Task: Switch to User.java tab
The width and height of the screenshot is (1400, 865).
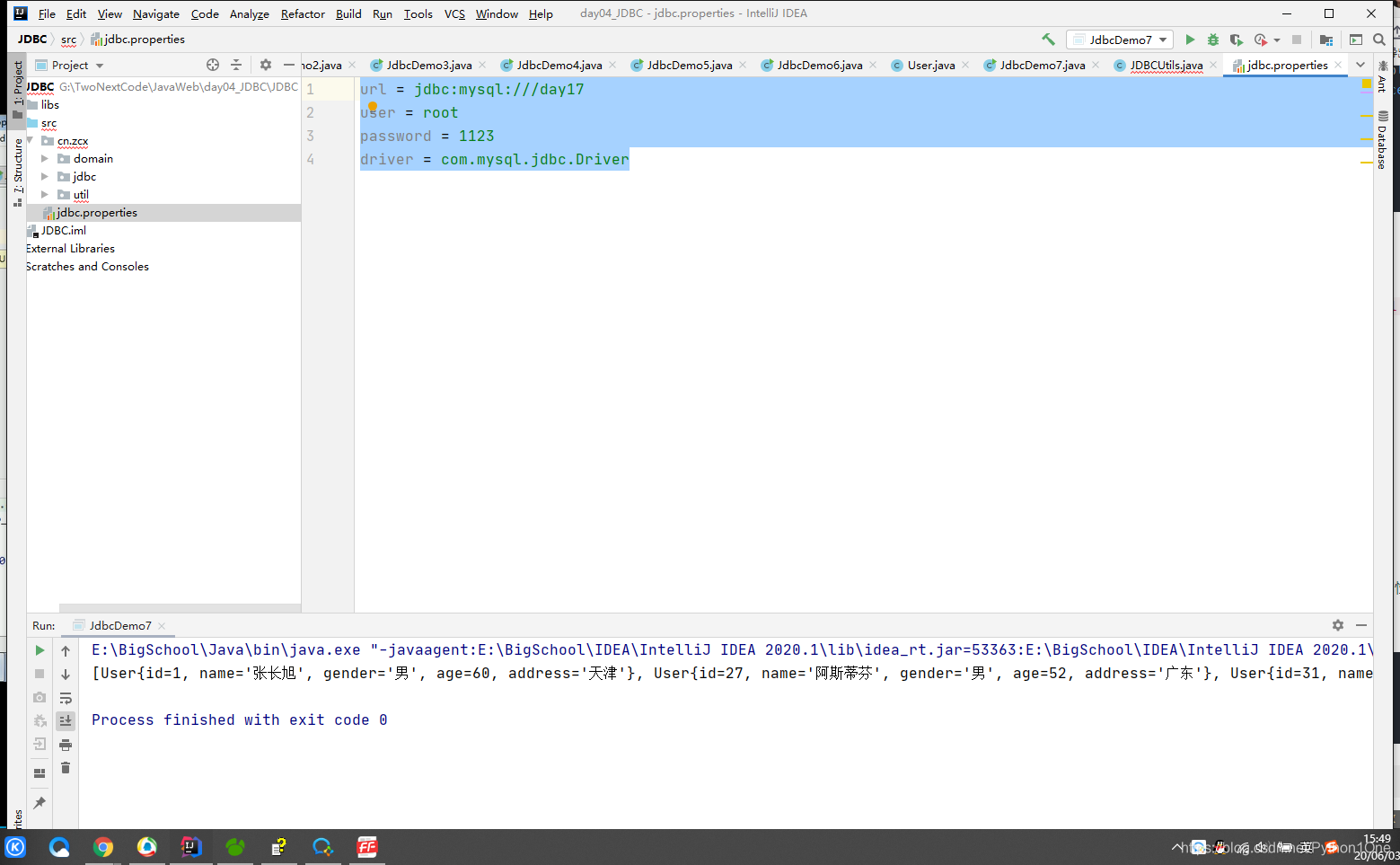Action: coord(931,65)
